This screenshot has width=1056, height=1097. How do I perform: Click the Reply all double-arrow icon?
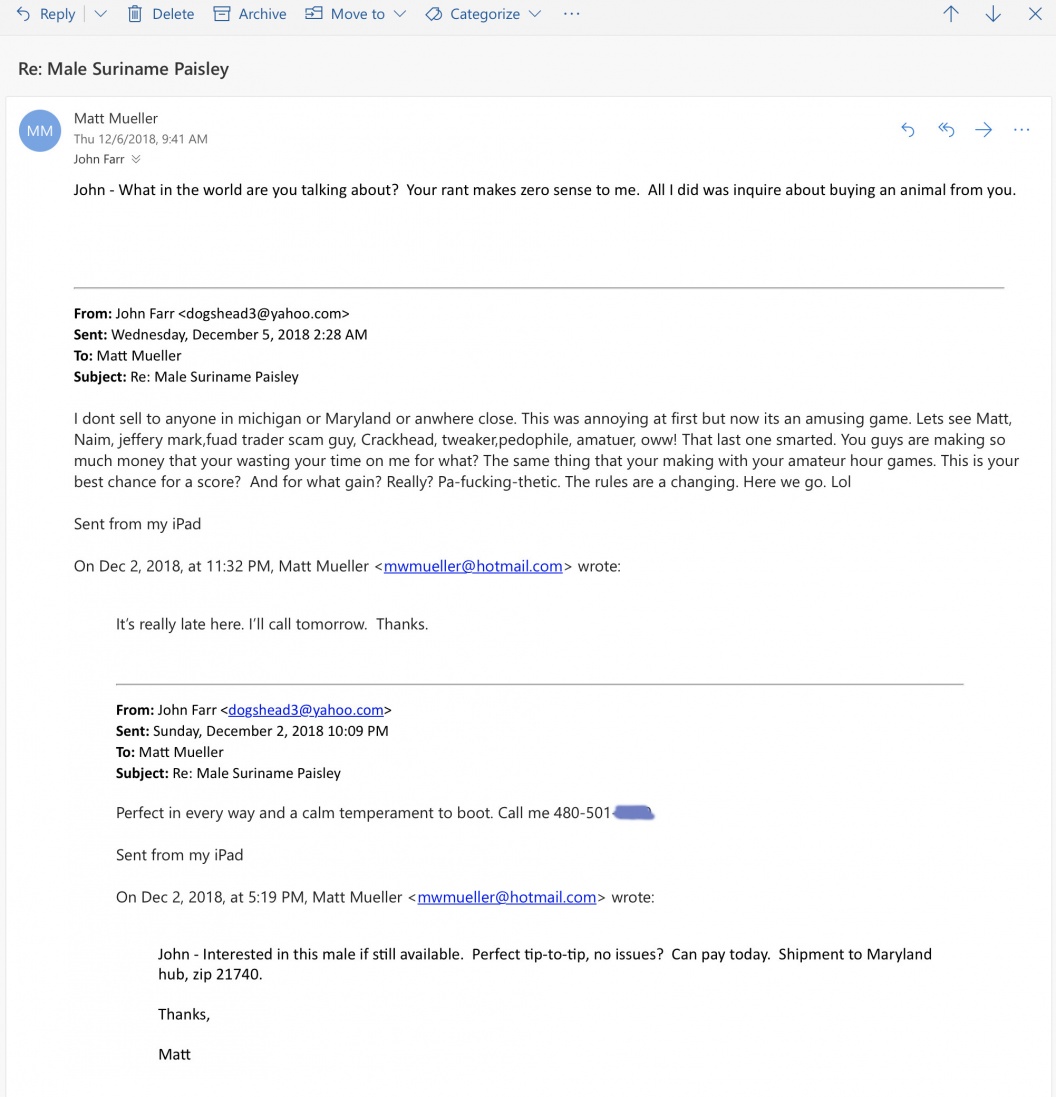(x=946, y=129)
